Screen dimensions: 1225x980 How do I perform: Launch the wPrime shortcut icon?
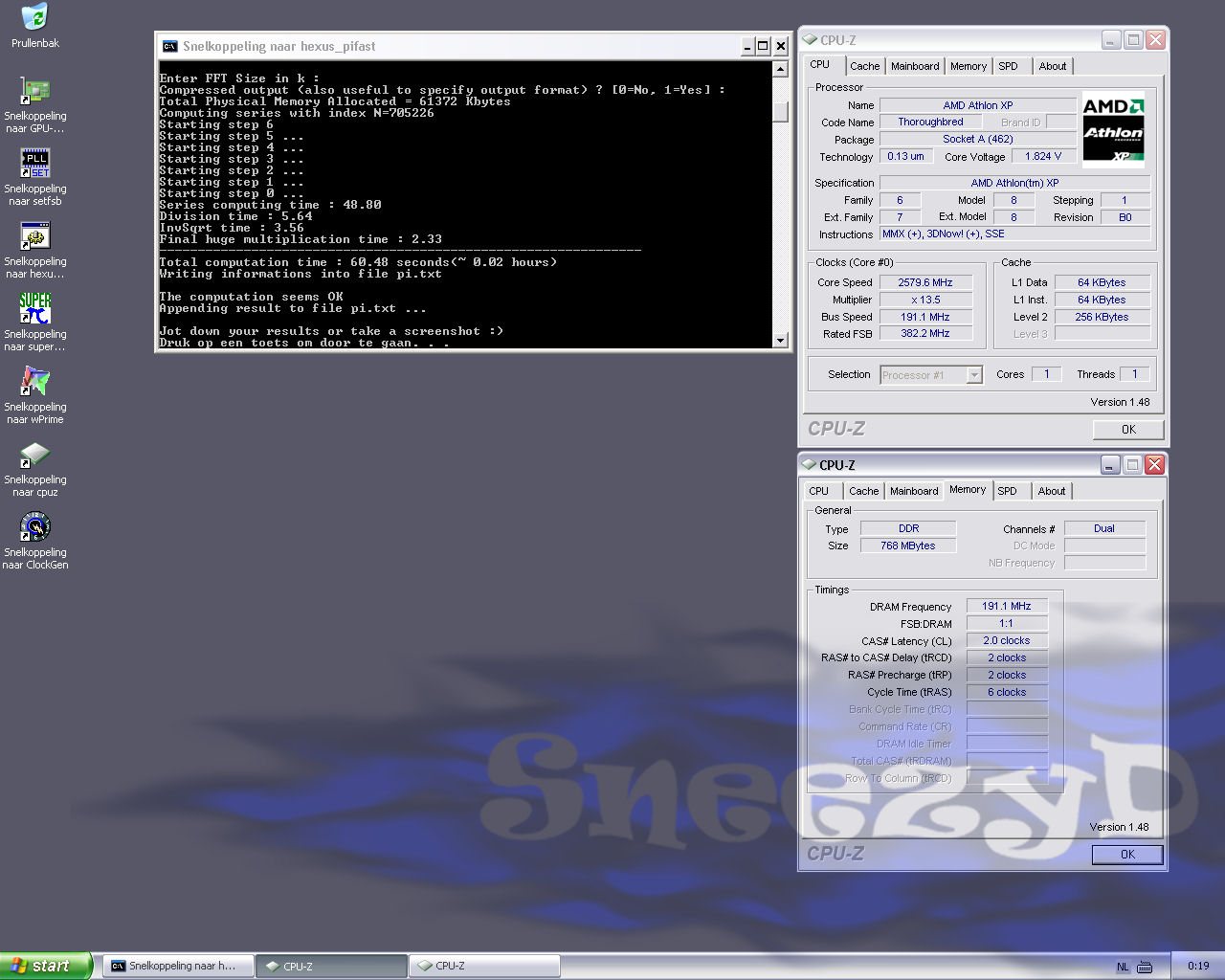tap(34, 381)
